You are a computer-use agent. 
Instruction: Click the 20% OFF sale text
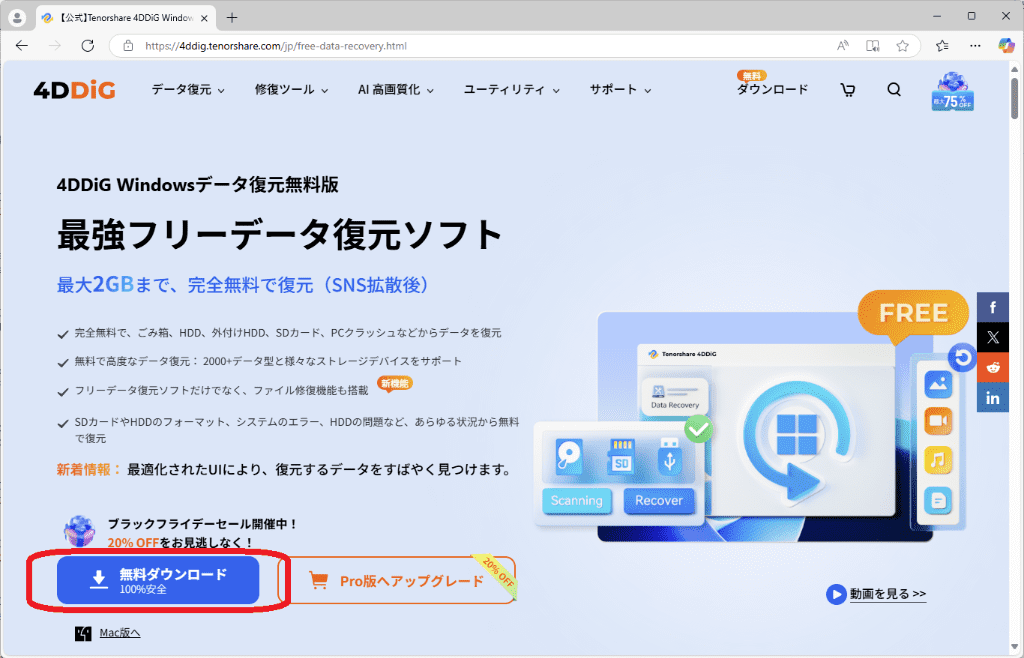133,542
